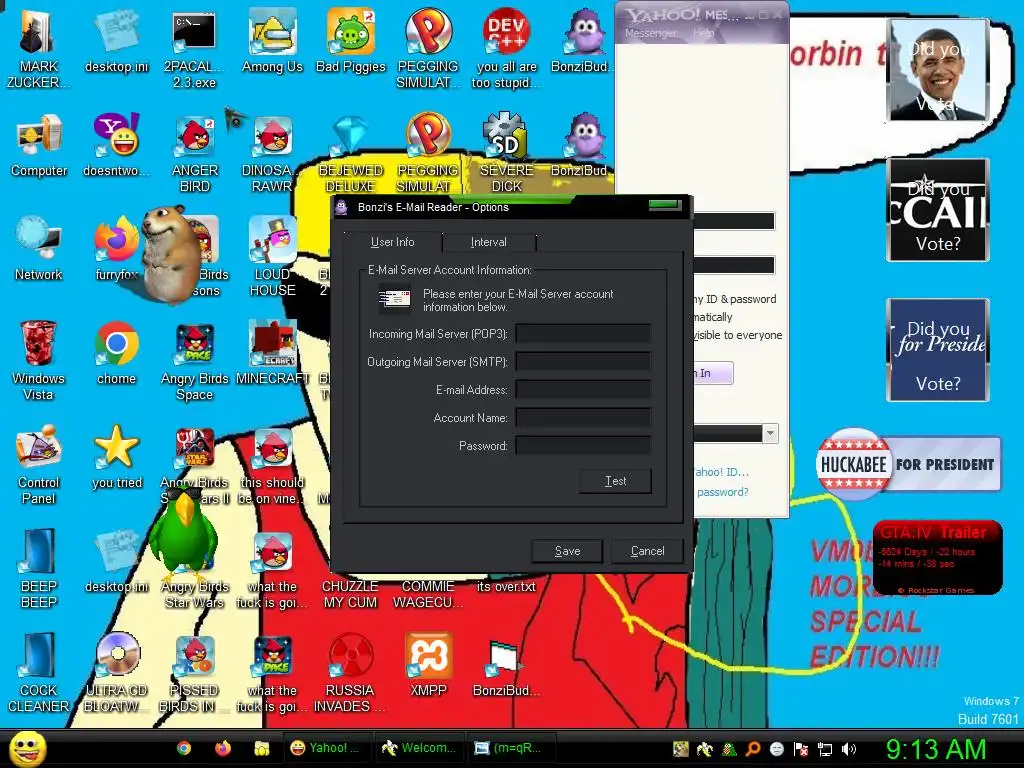Launch the ANGER BIRD desktop icon
The width and height of the screenshot is (1024, 768).
[195, 152]
